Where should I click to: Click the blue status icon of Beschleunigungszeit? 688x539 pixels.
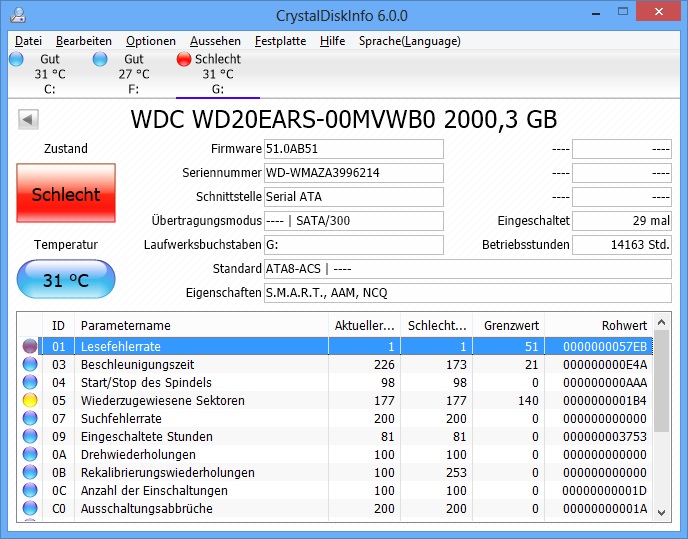click(x=30, y=364)
